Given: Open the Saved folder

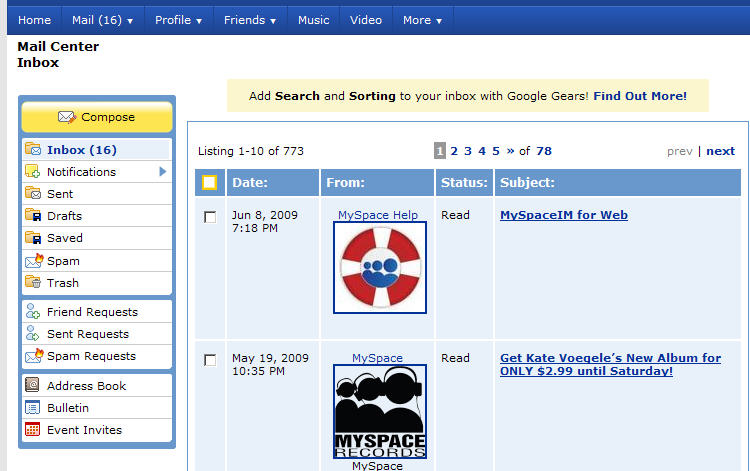Looking at the screenshot, I should [x=96, y=238].
